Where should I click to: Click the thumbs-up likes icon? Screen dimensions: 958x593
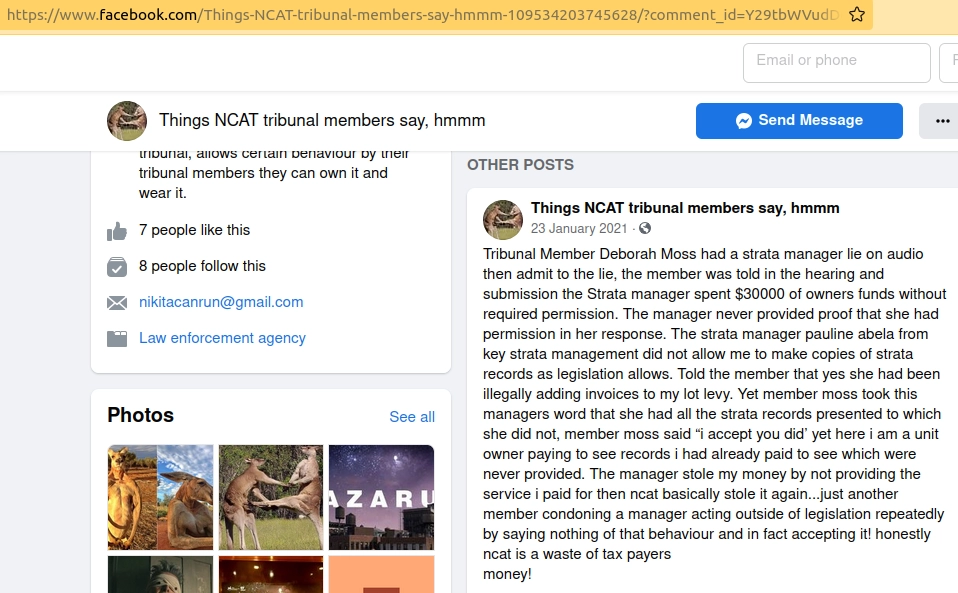pyautogui.click(x=117, y=231)
